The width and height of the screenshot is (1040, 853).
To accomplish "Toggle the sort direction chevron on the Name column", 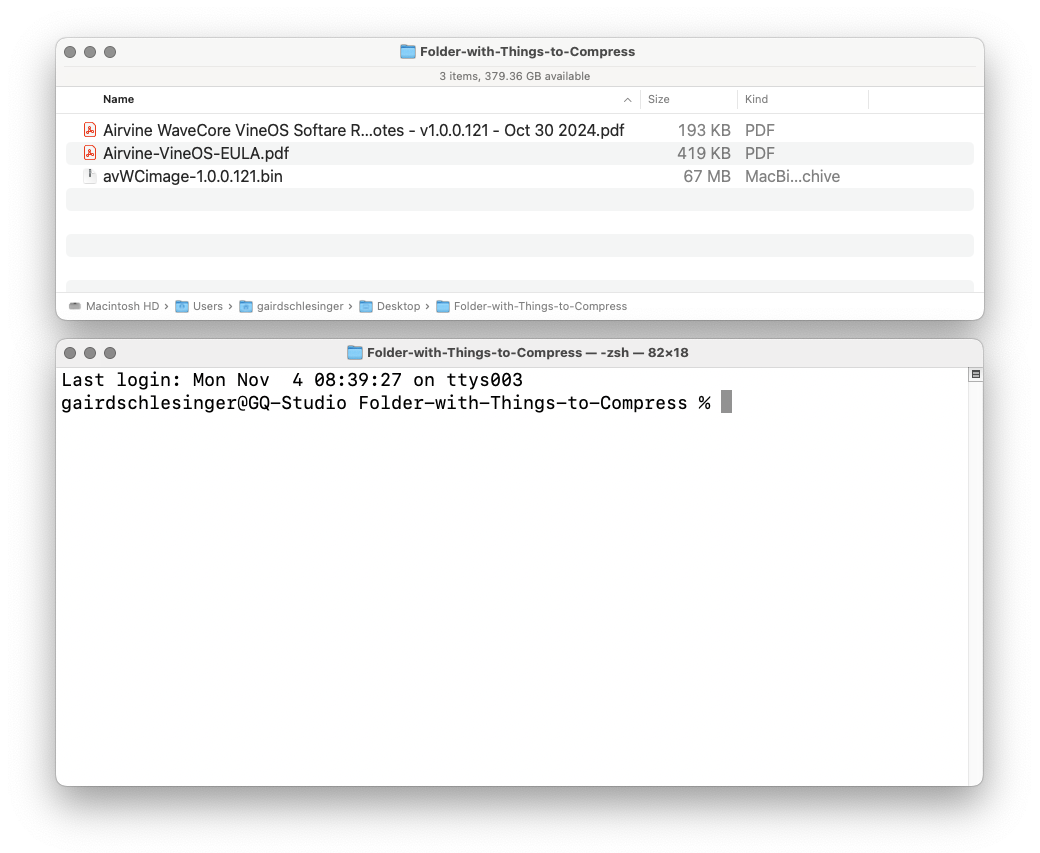I will point(628,99).
